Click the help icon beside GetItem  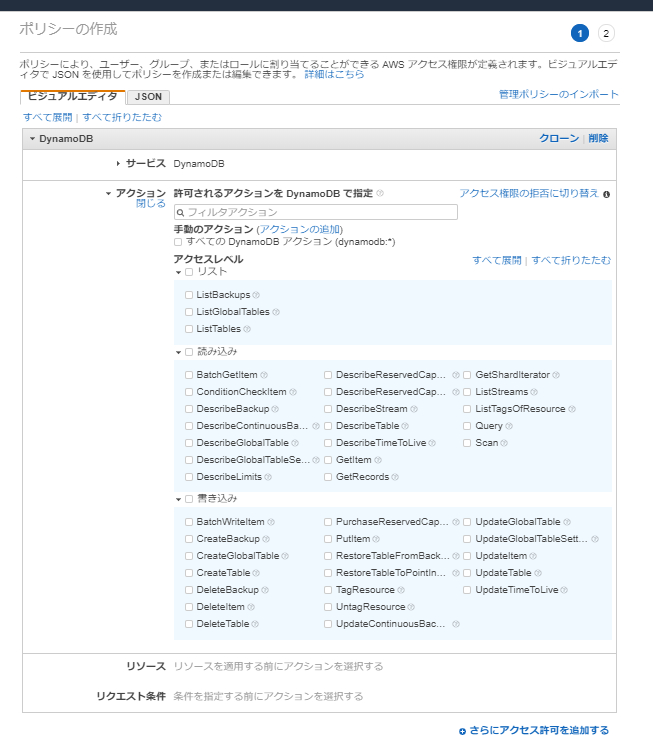(x=378, y=460)
